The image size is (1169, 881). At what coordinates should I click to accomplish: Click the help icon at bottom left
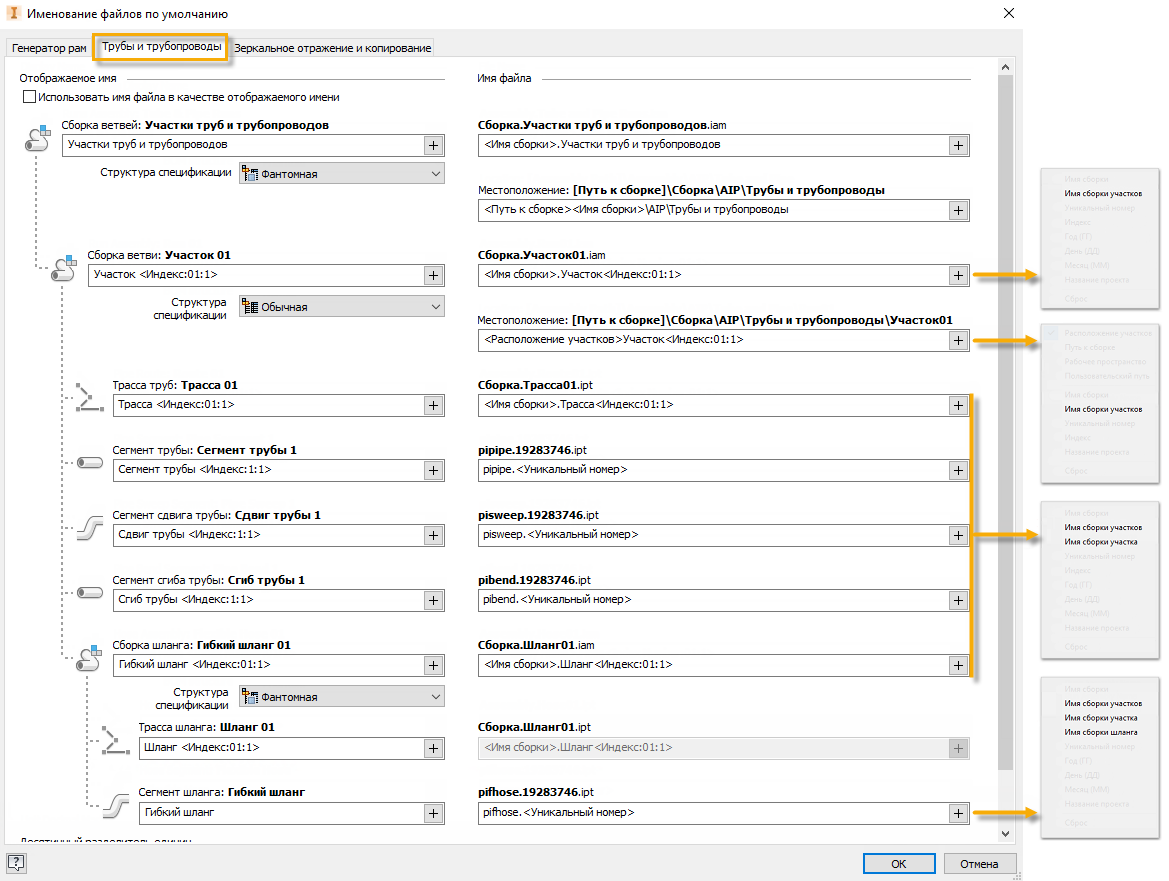[16, 863]
